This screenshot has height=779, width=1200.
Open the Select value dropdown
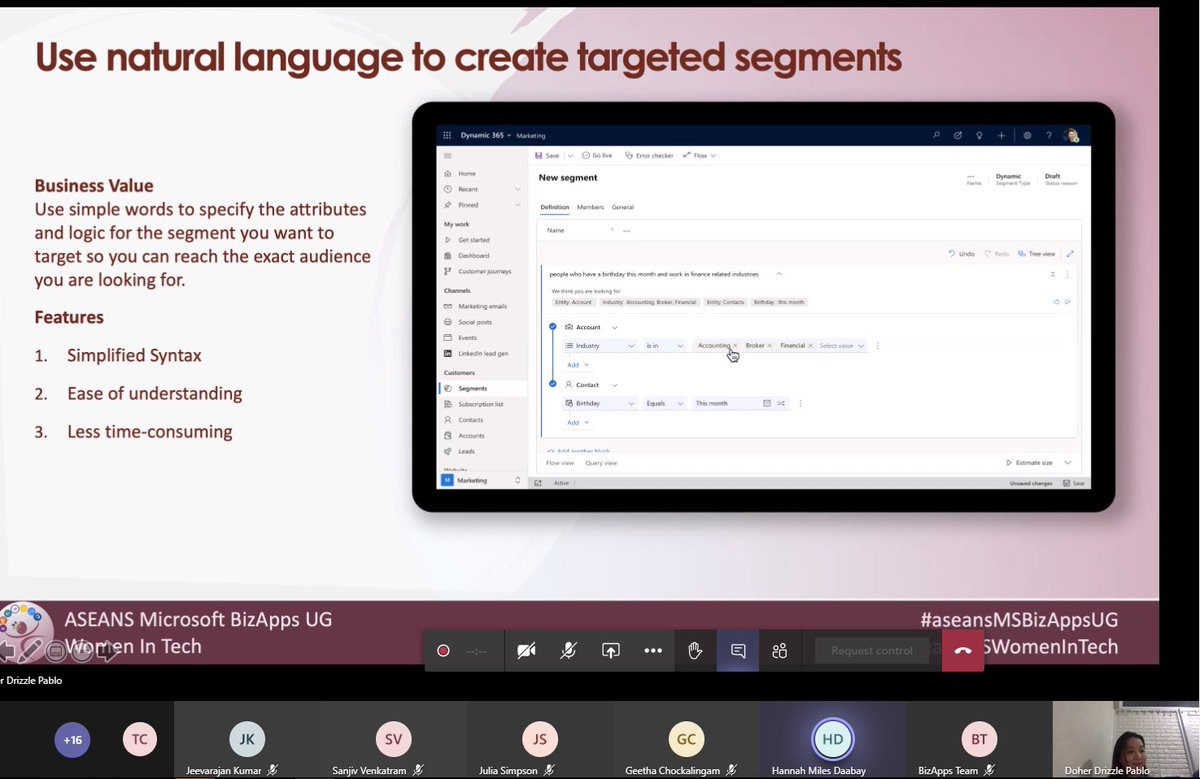841,346
